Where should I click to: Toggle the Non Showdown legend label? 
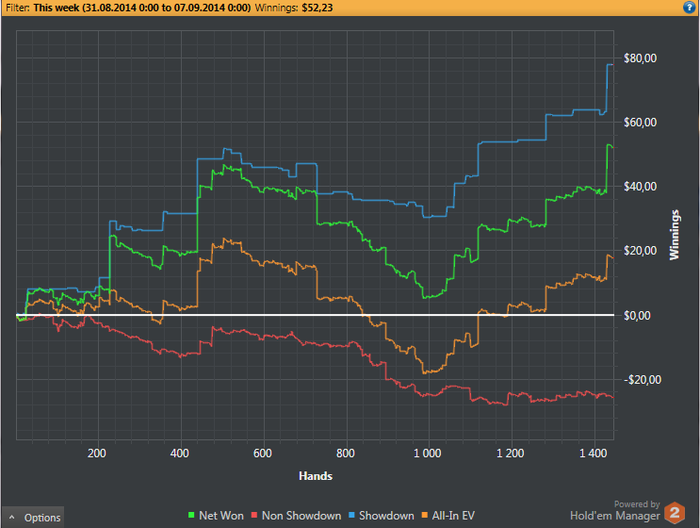point(301,516)
